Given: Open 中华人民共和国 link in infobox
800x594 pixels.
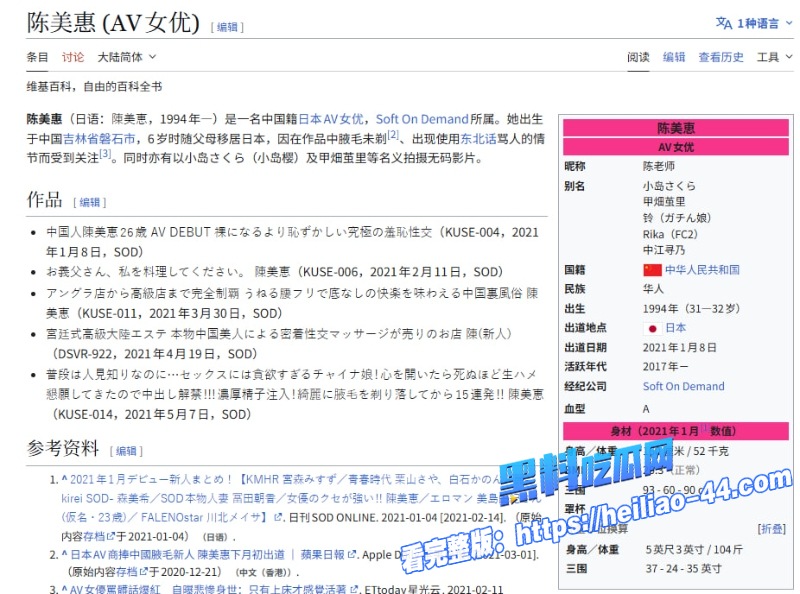Looking at the screenshot, I should click(x=702, y=270).
